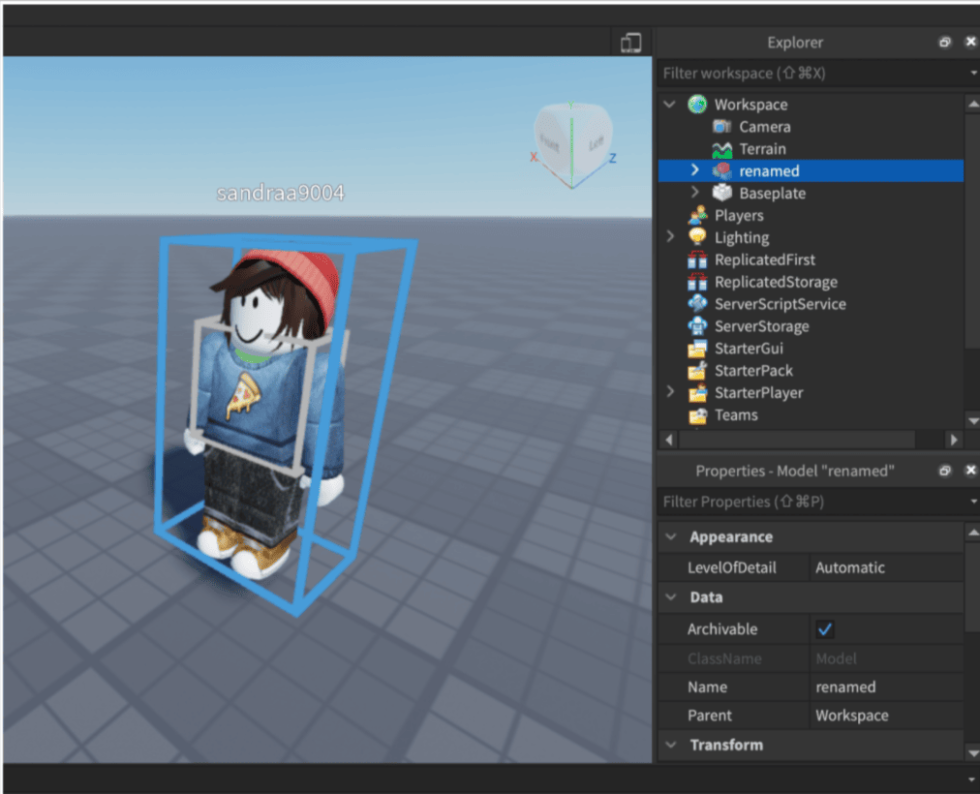Pin the Properties panel
980x794 pixels.
click(944, 470)
